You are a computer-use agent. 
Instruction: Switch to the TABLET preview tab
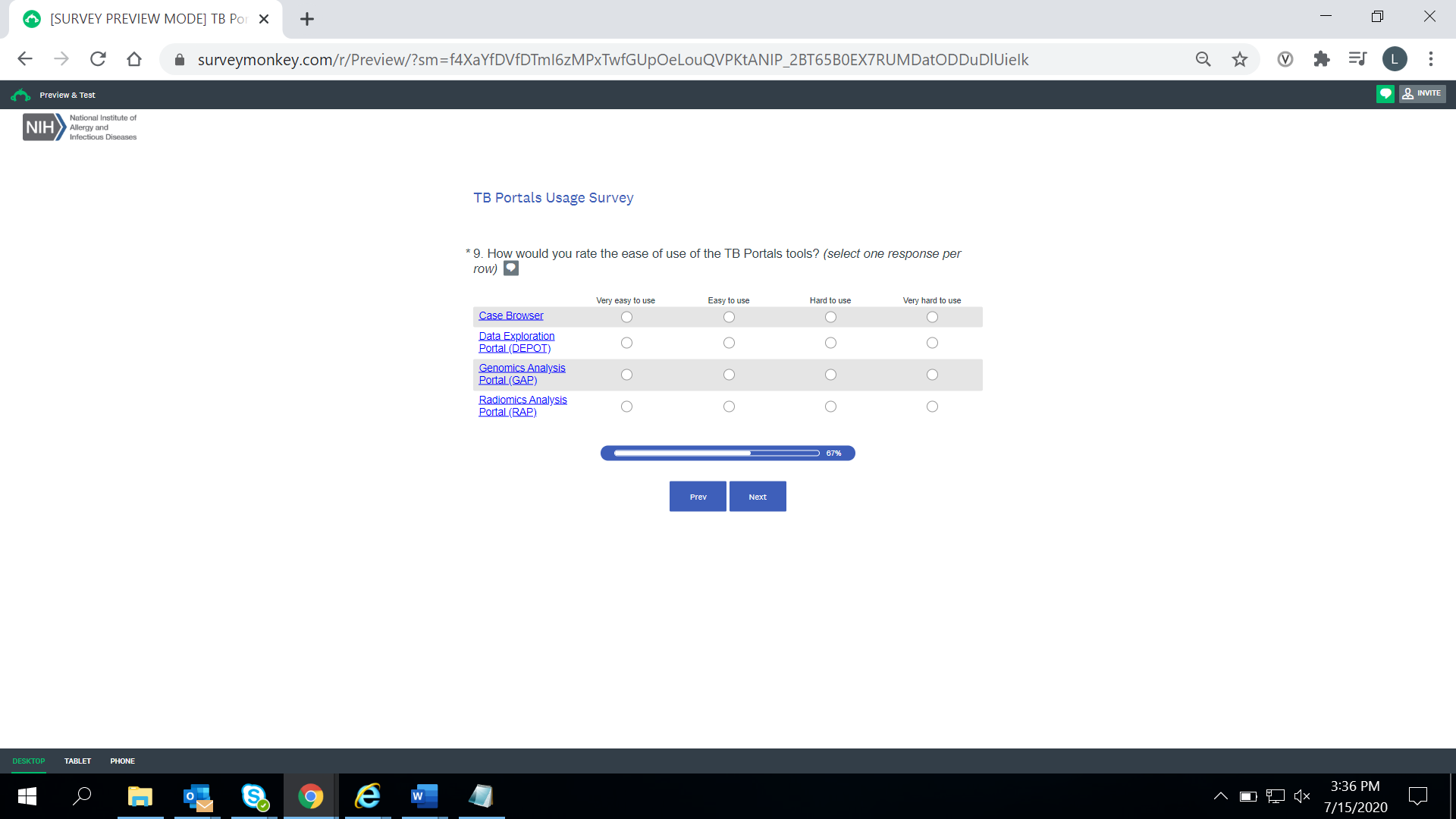click(x=77, y=761)
